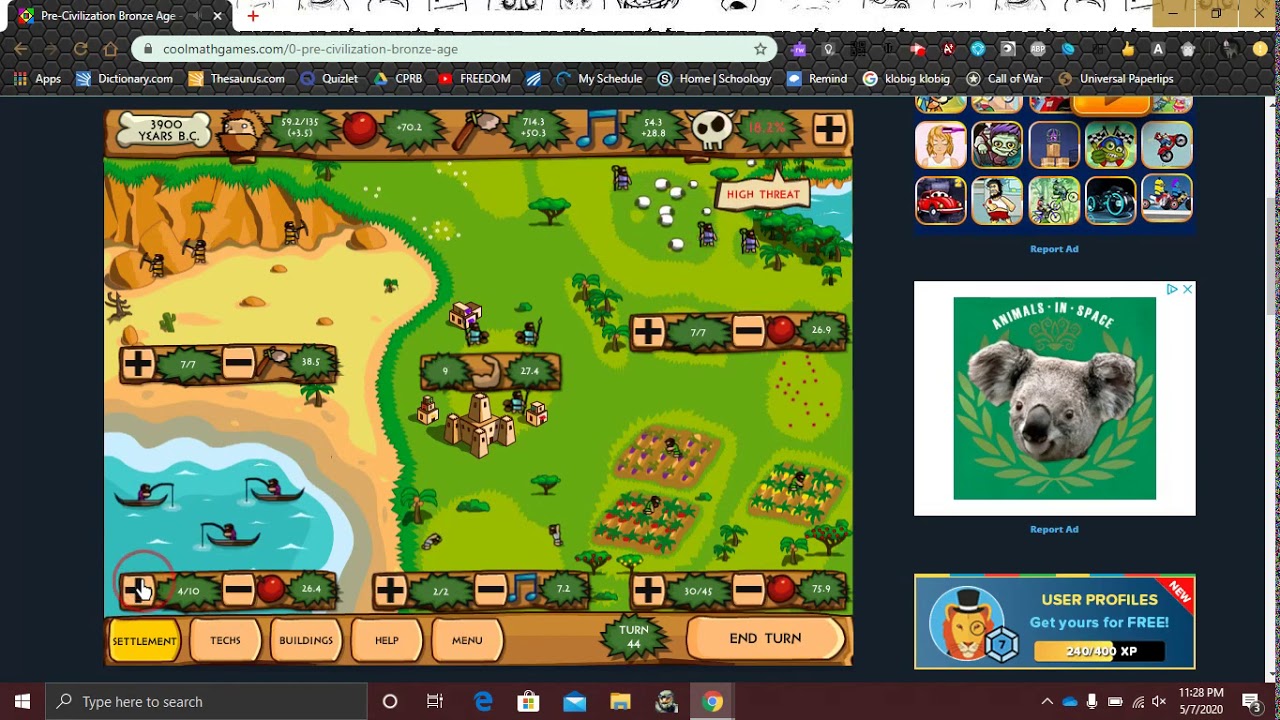The height and width of the screenshot is (720, 1280).
Task: Click the ABP Adblock Plus extension icon
Action: point(1038,48)
